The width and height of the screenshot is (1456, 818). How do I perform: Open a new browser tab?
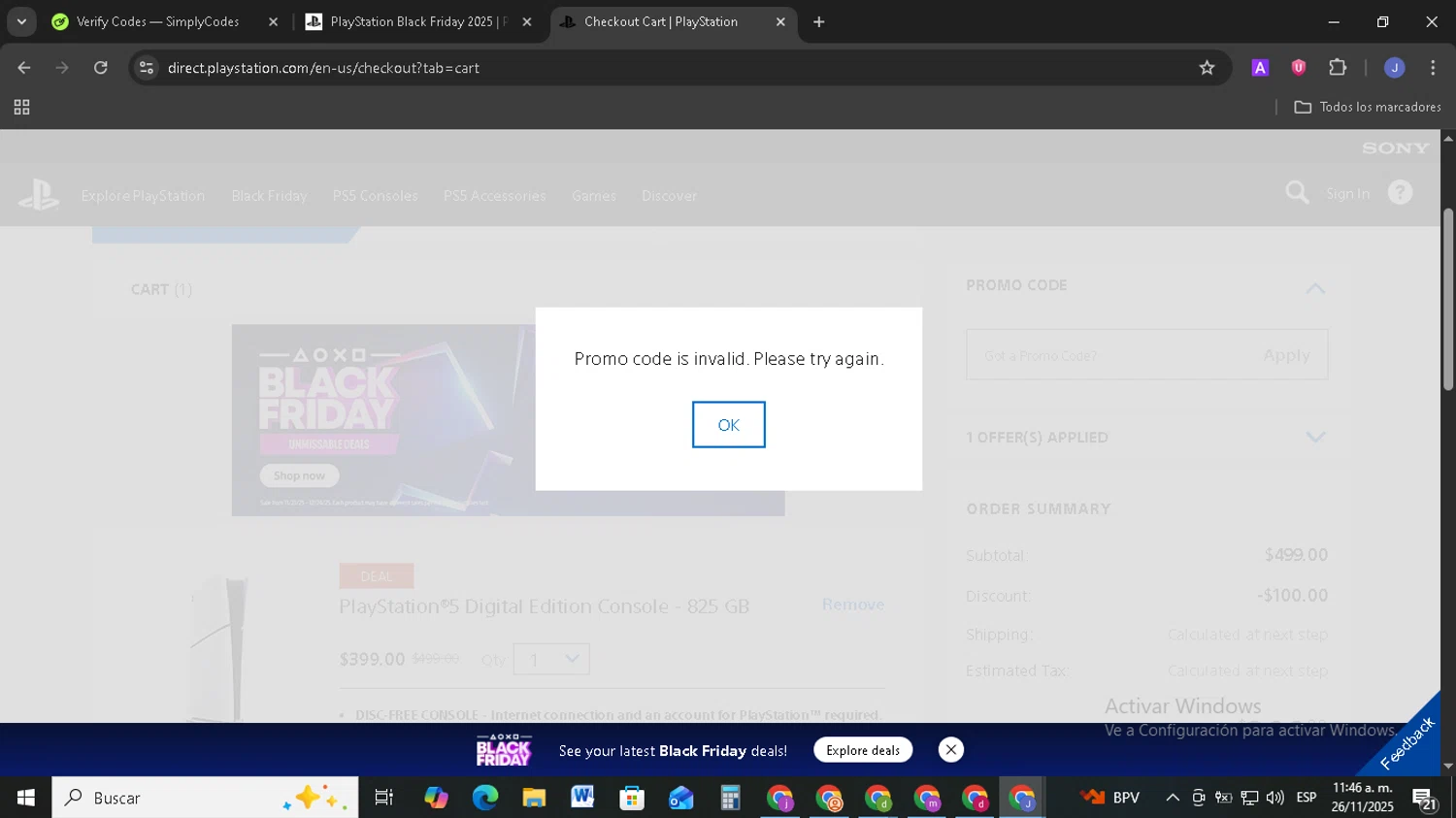819,21
